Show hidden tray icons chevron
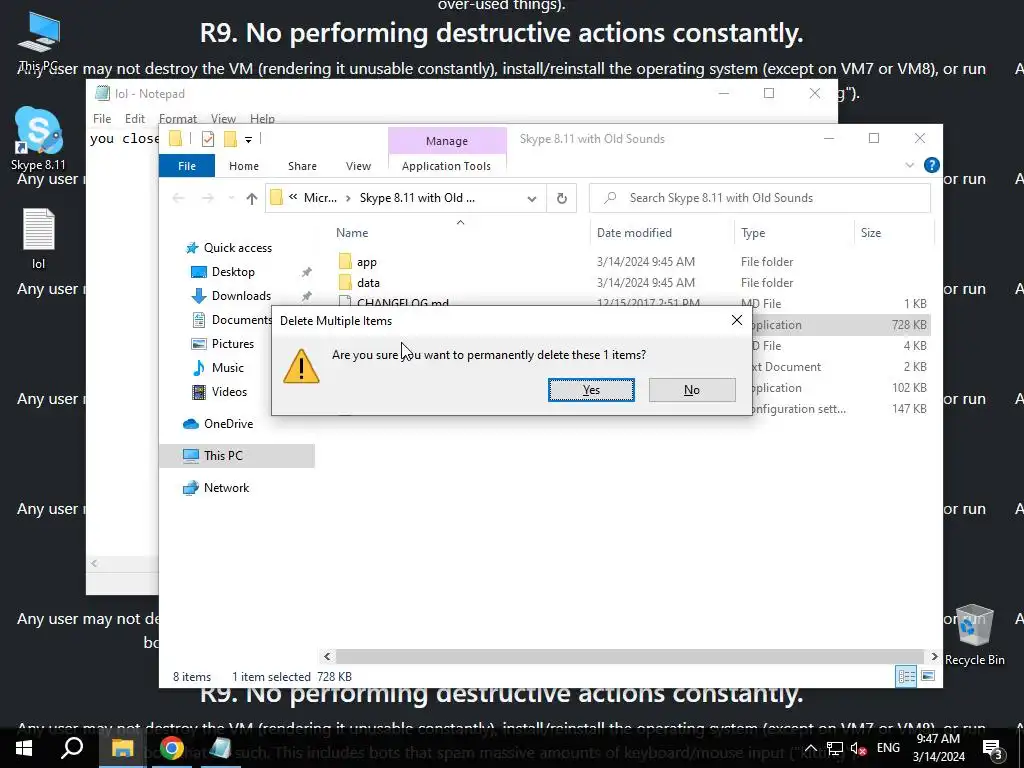This screenshot has height=768, width=1024. point(810,748)
